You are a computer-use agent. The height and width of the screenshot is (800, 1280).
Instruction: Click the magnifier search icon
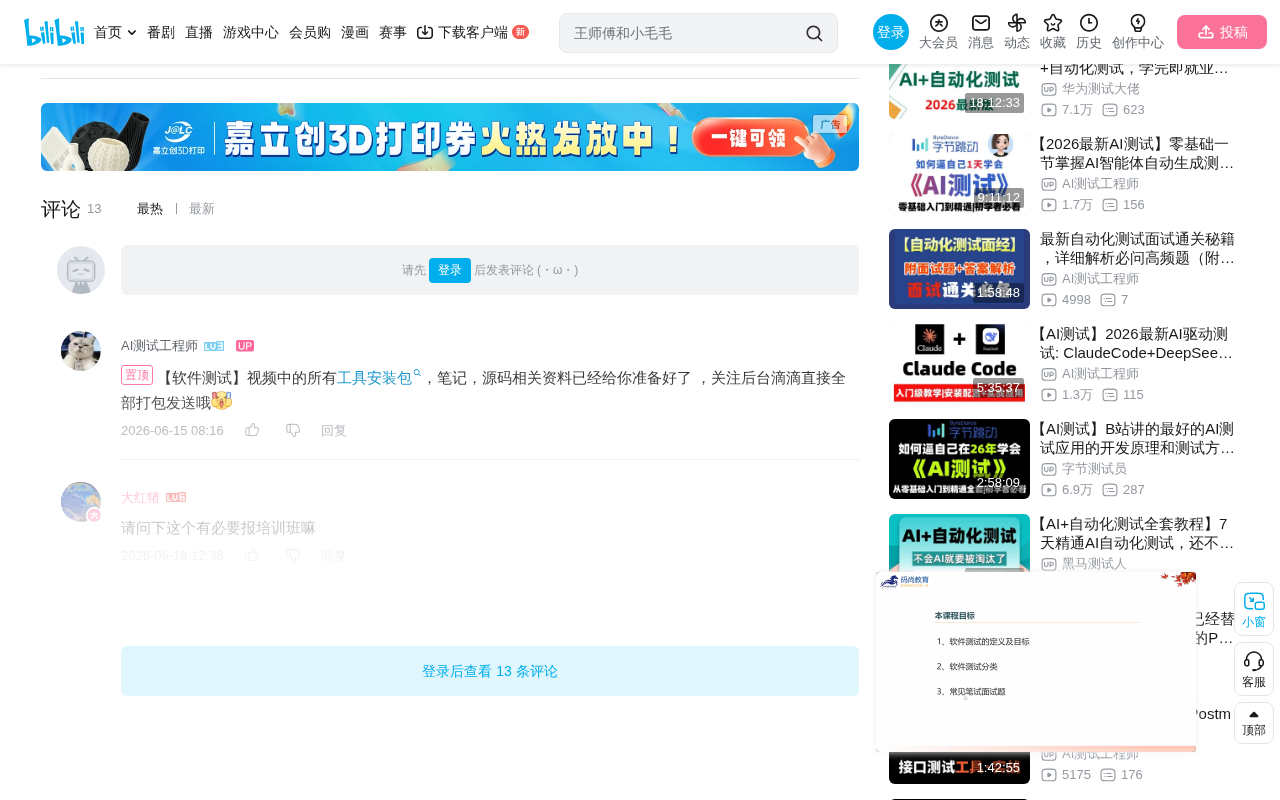pos(814,33)
